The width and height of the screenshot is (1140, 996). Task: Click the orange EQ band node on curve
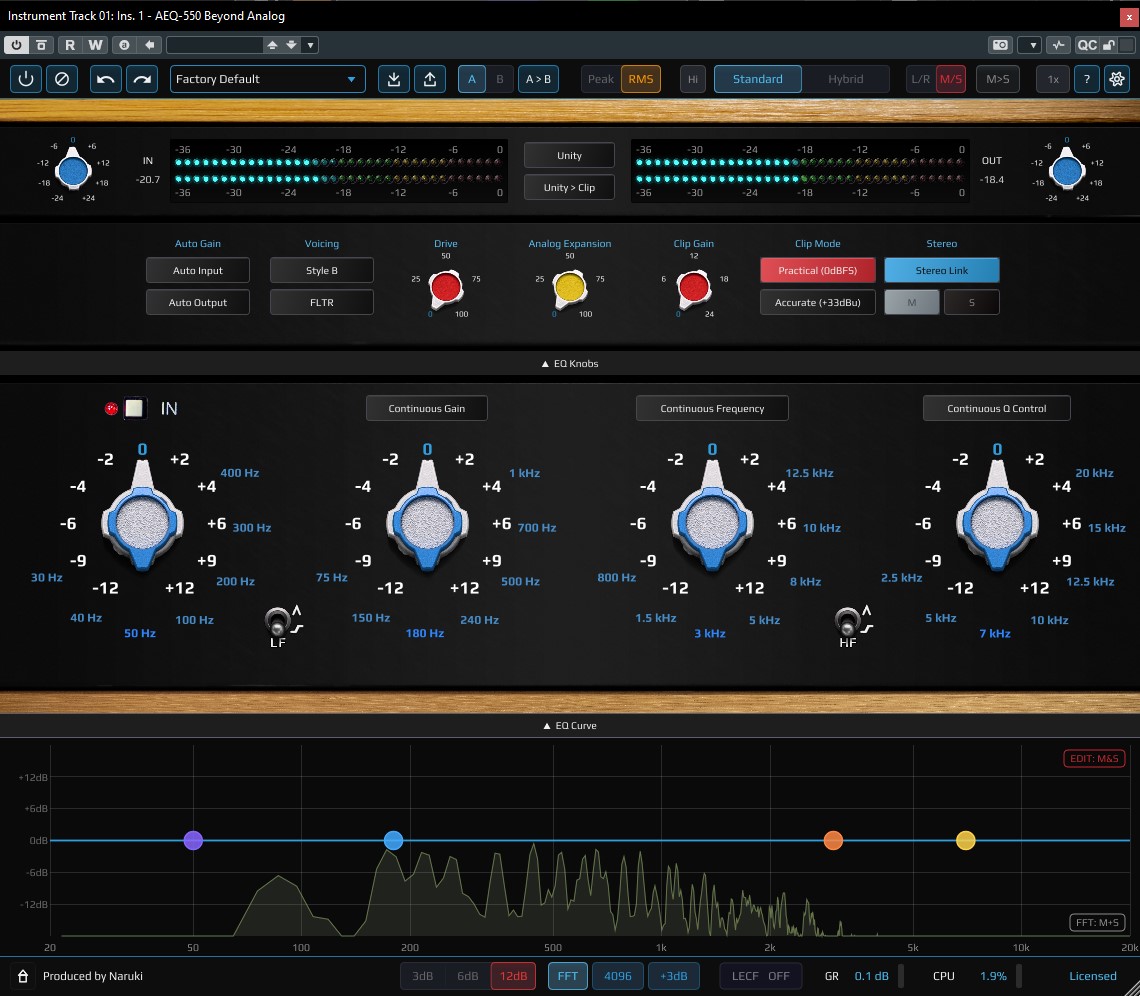tap(833, 840)
